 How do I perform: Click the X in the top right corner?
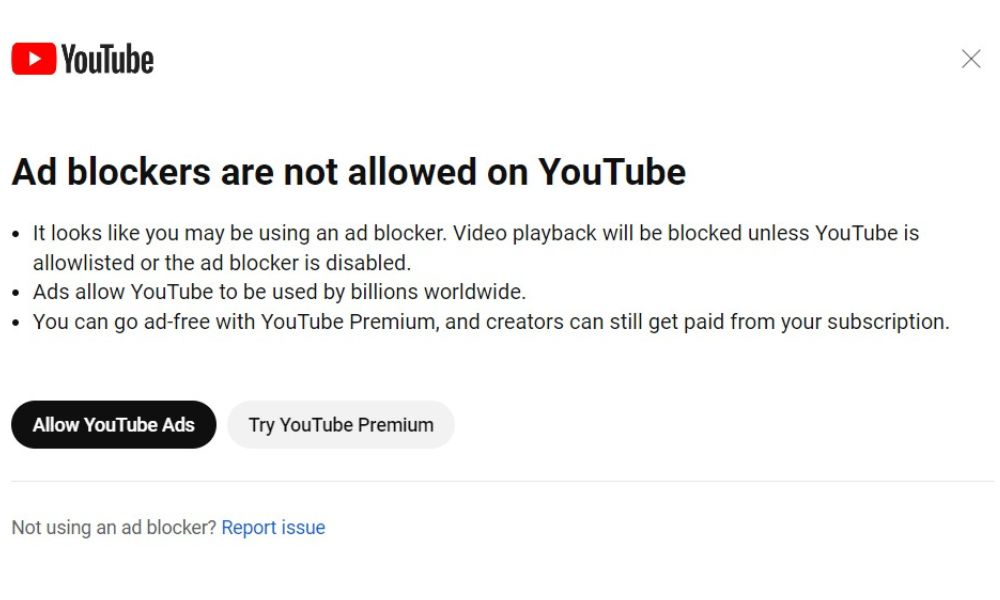pos(970,59)
